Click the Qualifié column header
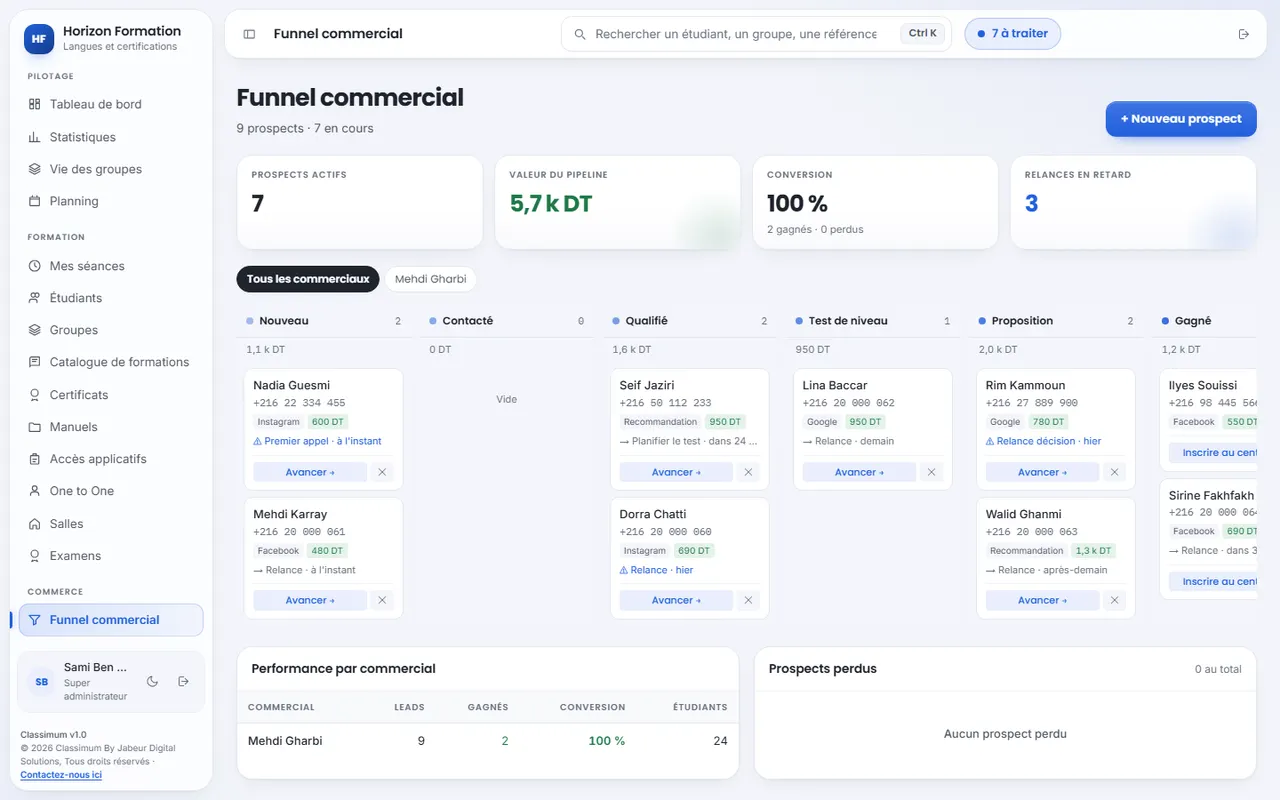Viewport: 1280px width, 800px height. point(689,321)
